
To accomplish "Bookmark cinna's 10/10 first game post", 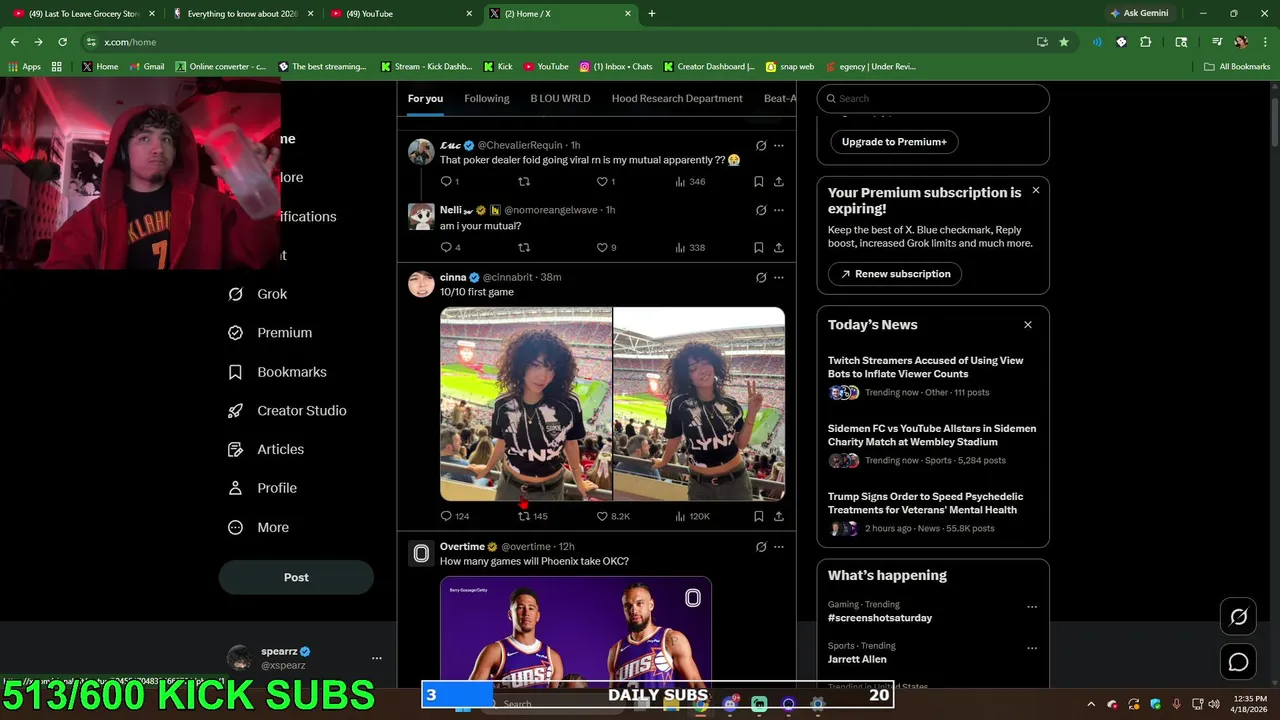I will tap(759, 516).
